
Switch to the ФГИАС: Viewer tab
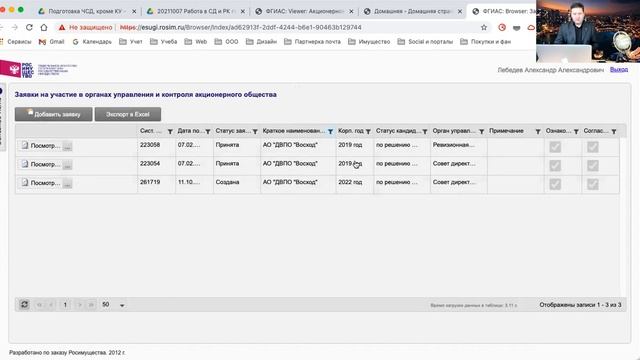[x=303, y=11]
